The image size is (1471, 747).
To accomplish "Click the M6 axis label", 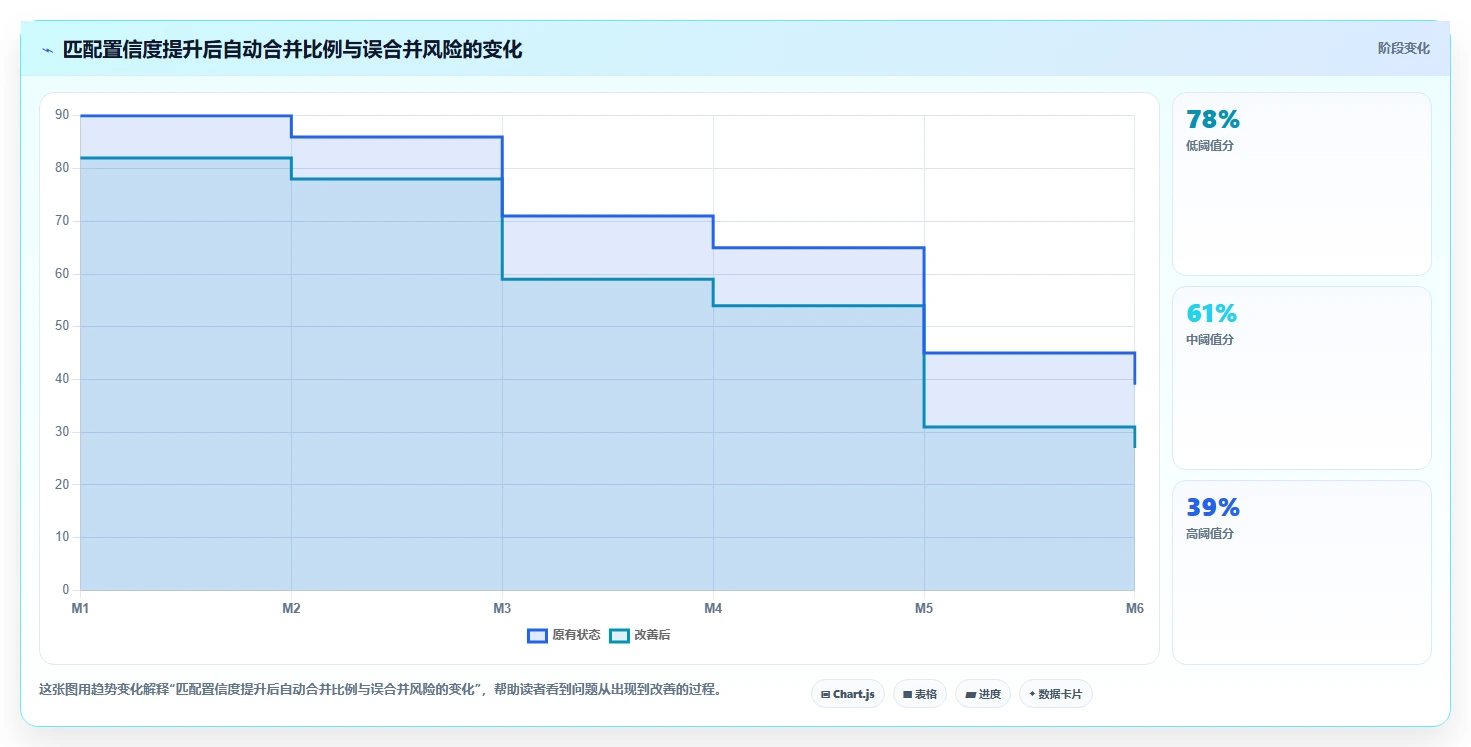I will [1135, 608].
